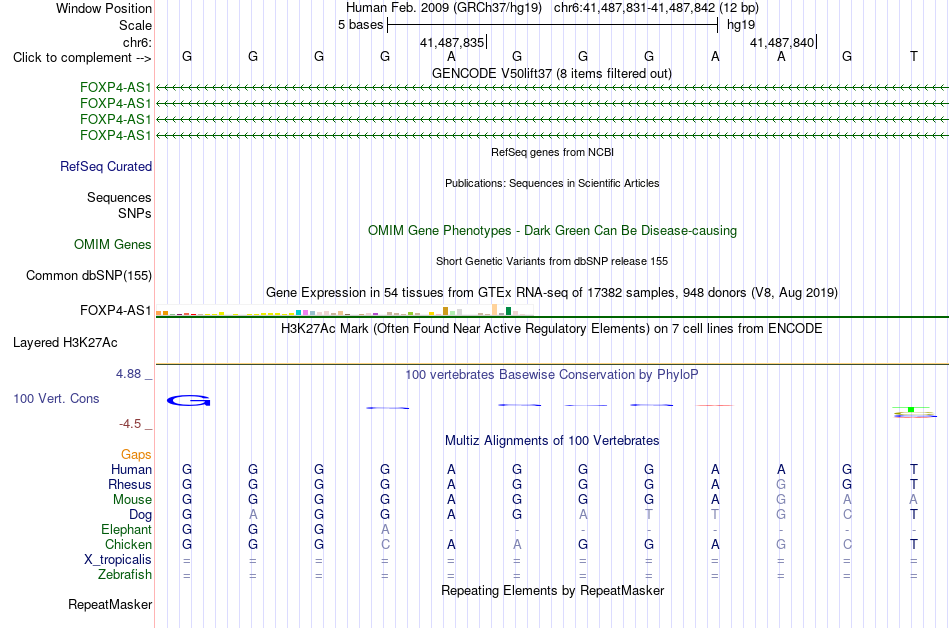Viewport: 950px width, 628px height.
Task: Open the RefSeq Curated track label
Action: [106, 167]
